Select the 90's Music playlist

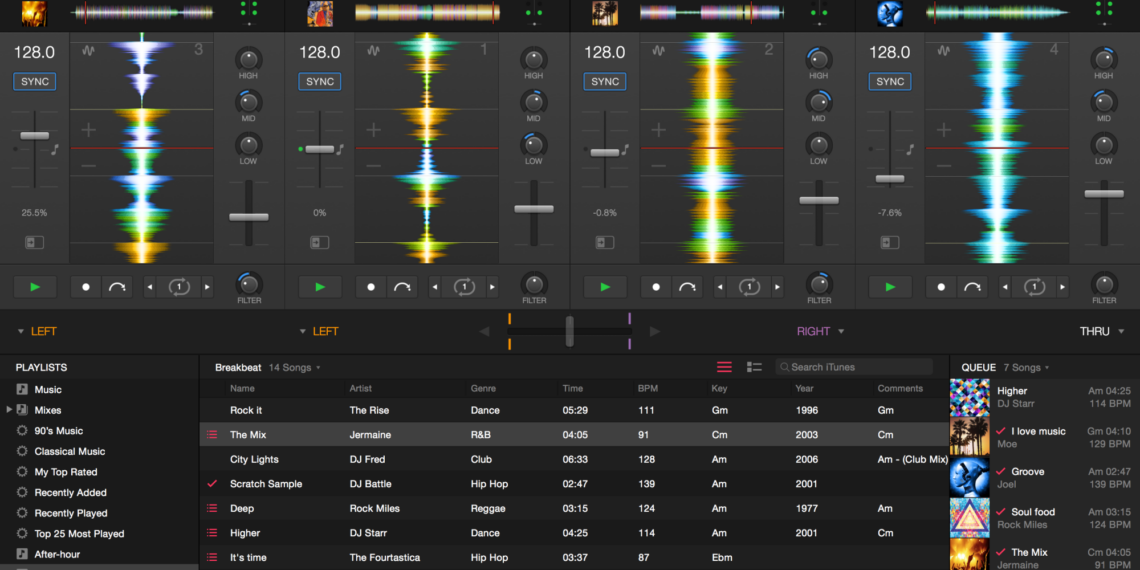click(58, 431)
